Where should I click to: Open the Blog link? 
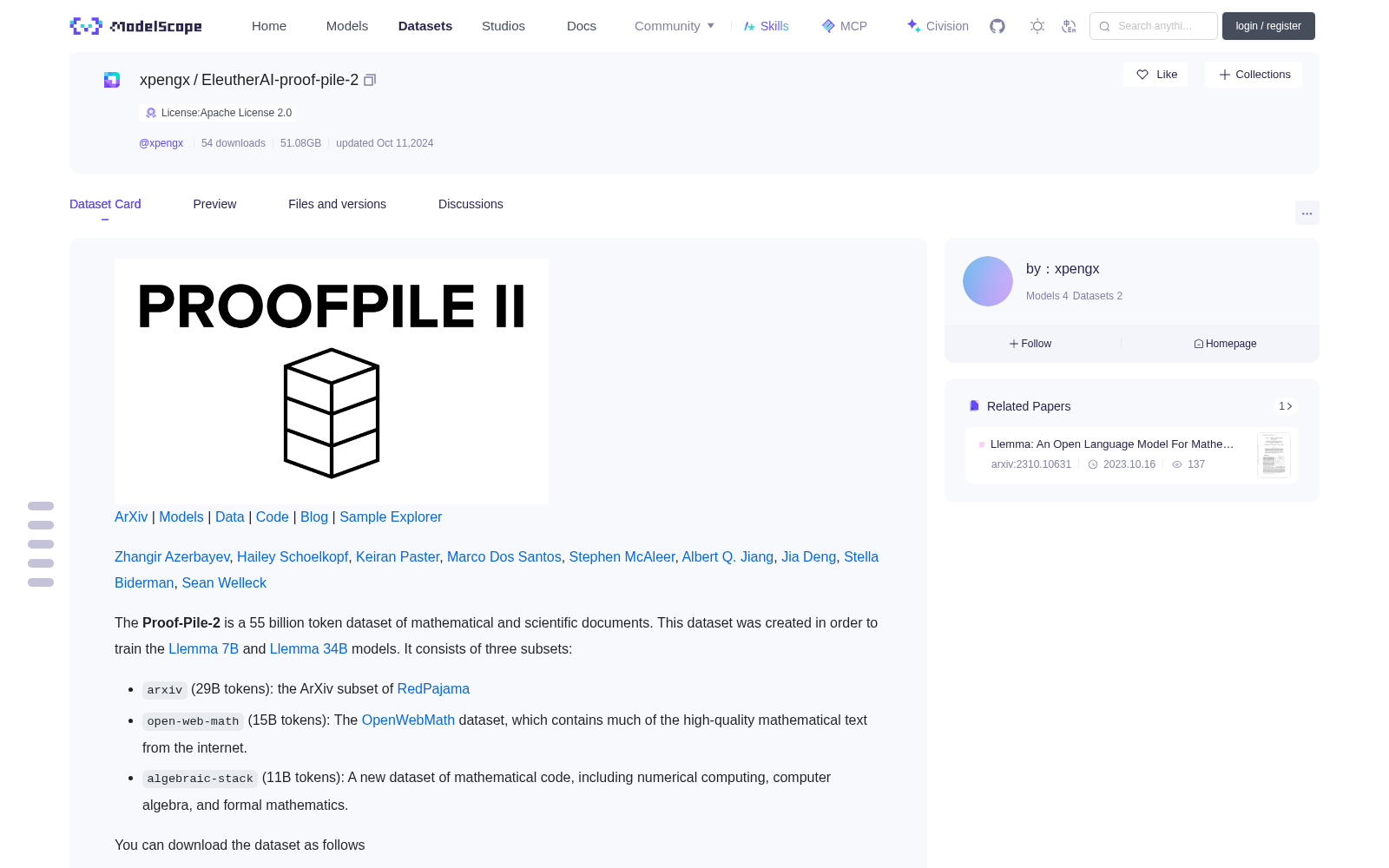[x=314, y=516]
